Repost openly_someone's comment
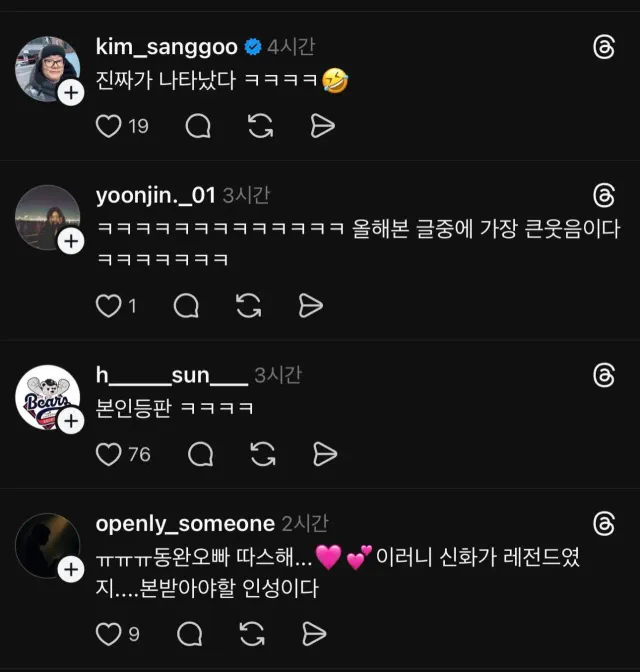Screen dimensions: 640x672 tap(252, 633)
